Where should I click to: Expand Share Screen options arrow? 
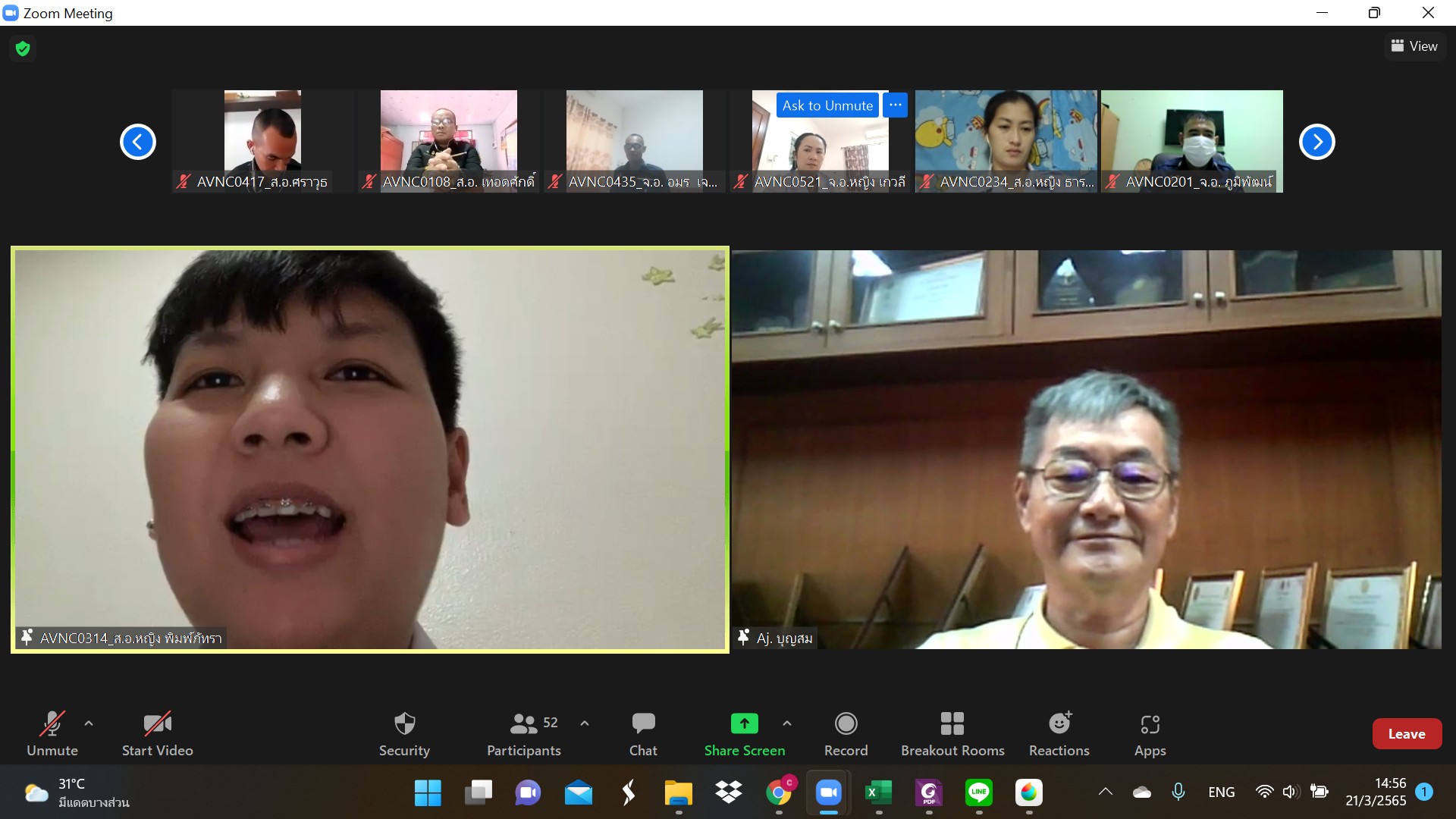coord(787,723)
